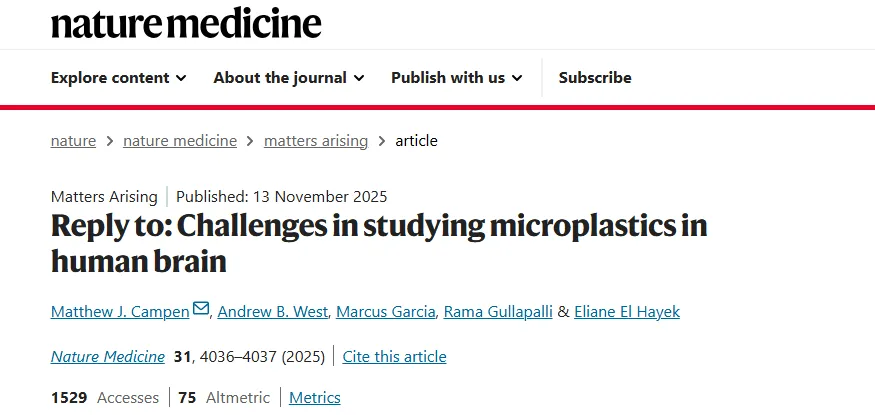Click the nature medicine logo
875x415 pixels.
tap(186, 22)
